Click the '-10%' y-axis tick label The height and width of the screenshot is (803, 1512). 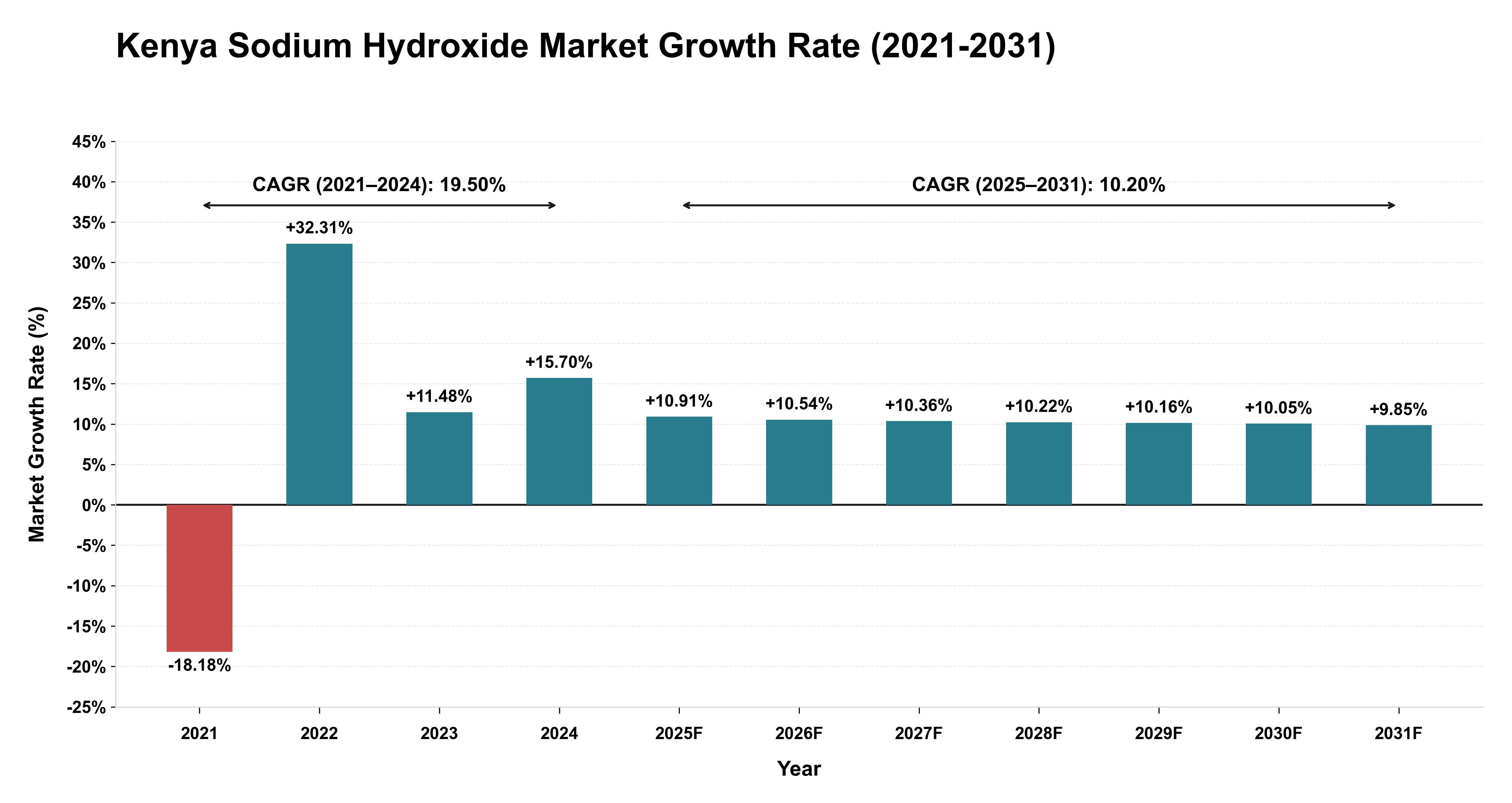click(86, 586)
